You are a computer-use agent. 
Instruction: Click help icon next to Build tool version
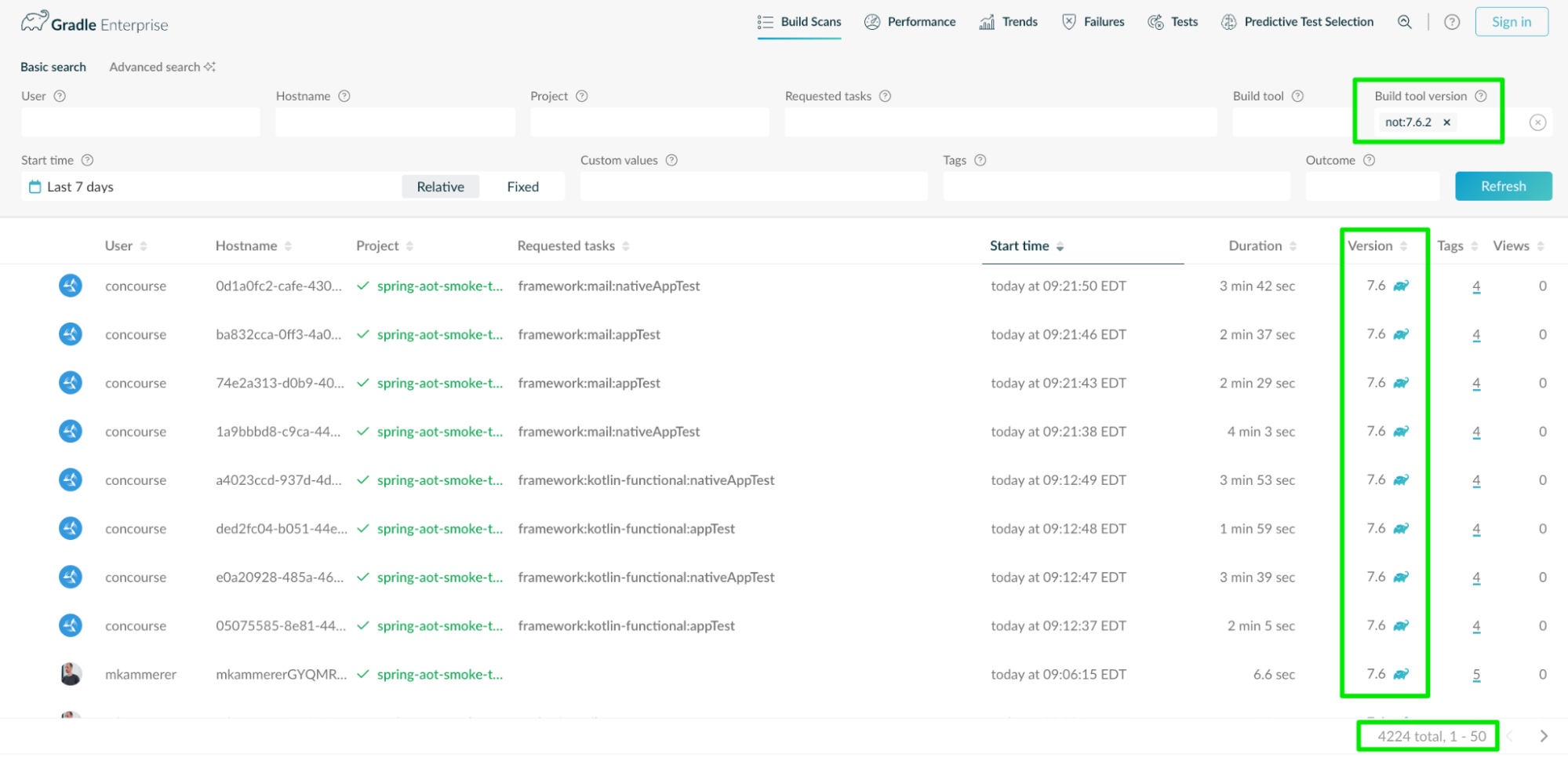click(1481, 96)
